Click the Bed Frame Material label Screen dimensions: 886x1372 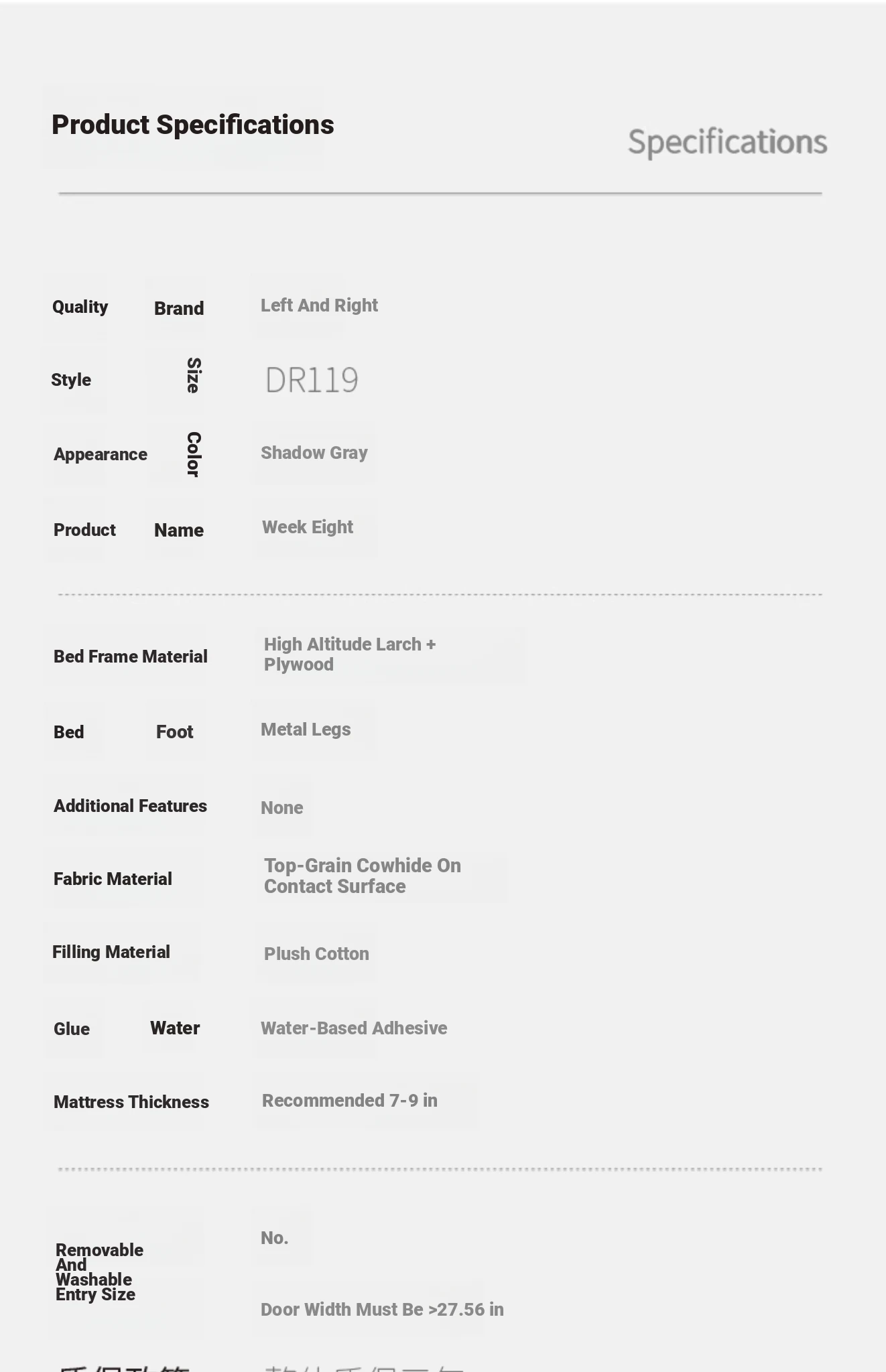(x=131, y=657)
